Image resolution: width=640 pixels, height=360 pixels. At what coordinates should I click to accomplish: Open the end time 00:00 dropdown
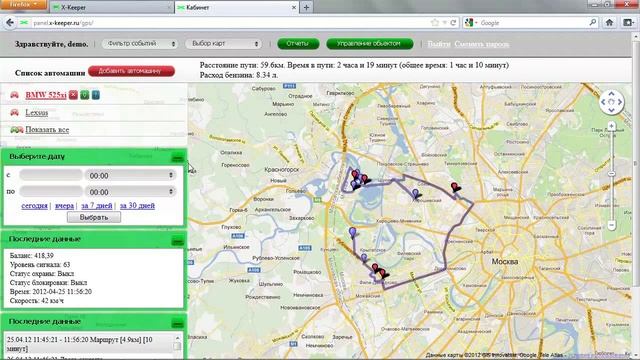click(130, 192)
